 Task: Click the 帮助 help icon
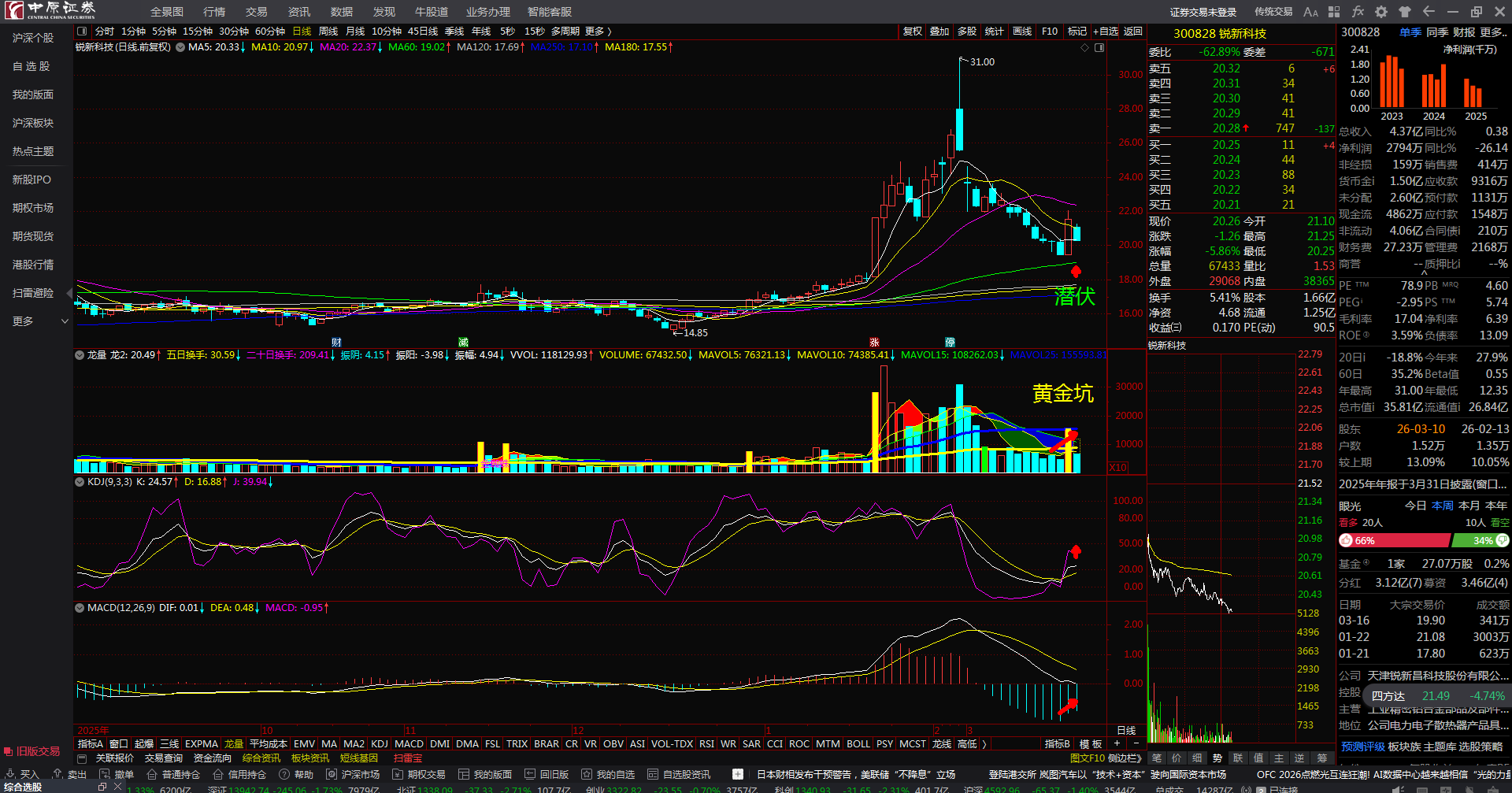pyautogui.click(x=296, y=774)
